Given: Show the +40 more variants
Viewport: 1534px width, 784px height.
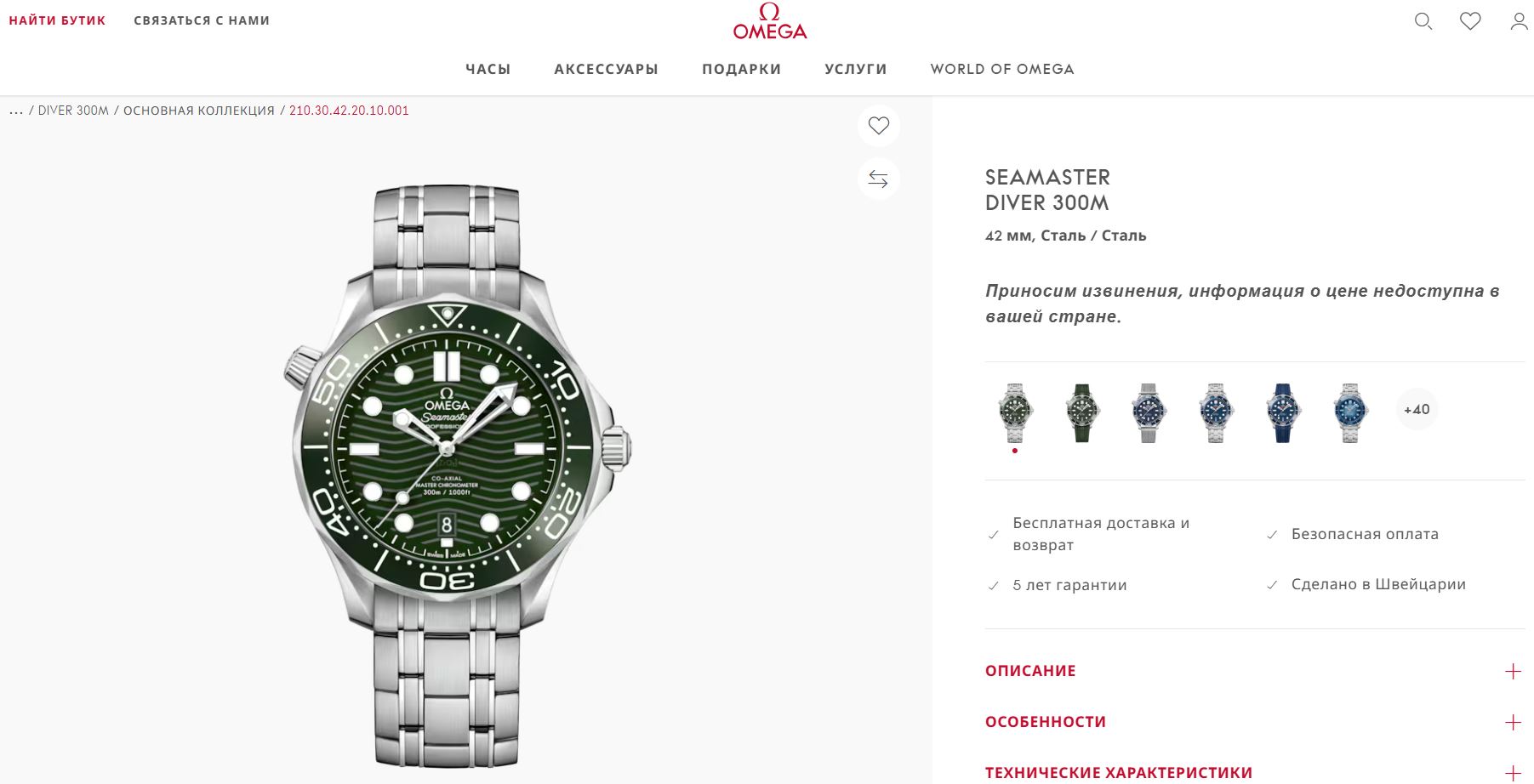Looking at the screenshot, I should click(1417, 409).
